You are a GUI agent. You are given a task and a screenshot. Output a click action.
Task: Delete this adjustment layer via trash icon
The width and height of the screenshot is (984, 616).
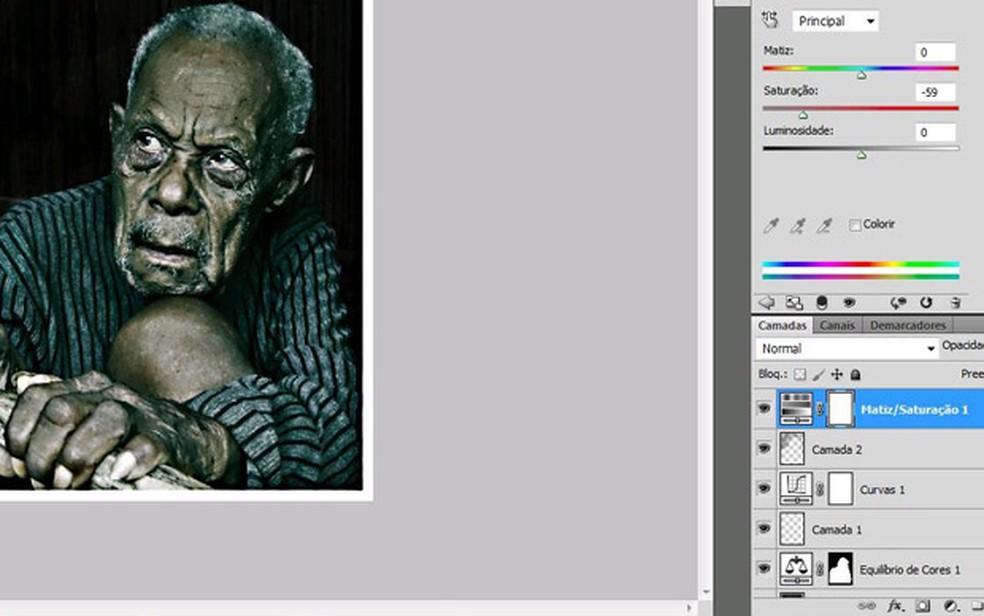(955, 302)
